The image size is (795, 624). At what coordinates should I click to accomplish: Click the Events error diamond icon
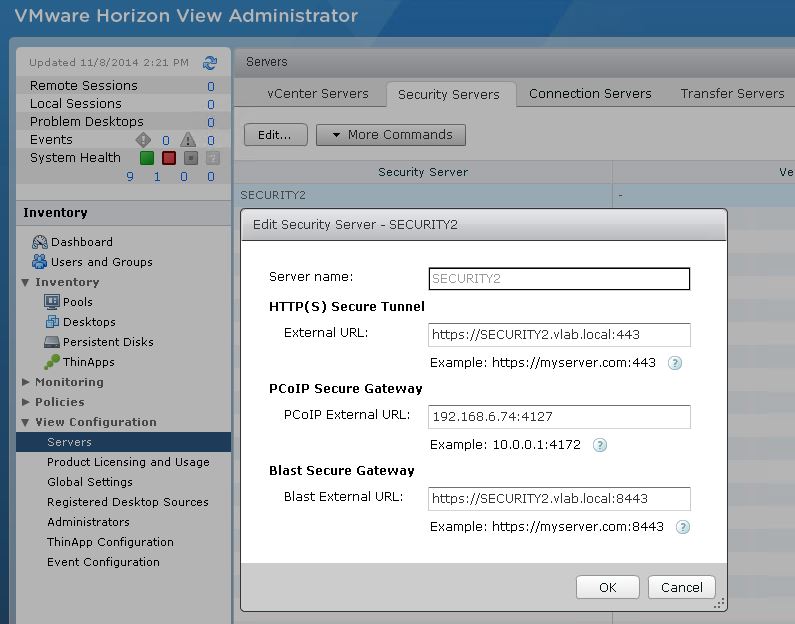pyautogui.click(x=143, y=139)
